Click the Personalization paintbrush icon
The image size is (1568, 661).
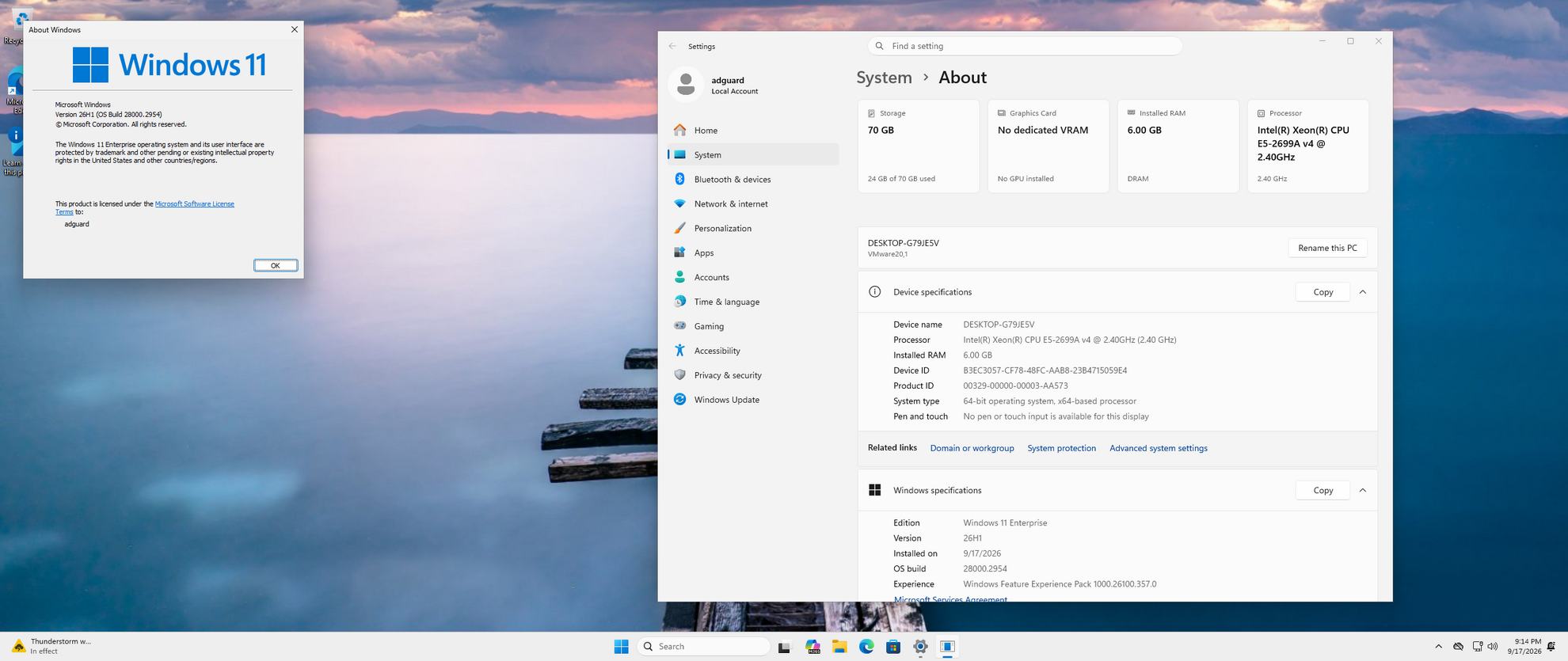679,228
